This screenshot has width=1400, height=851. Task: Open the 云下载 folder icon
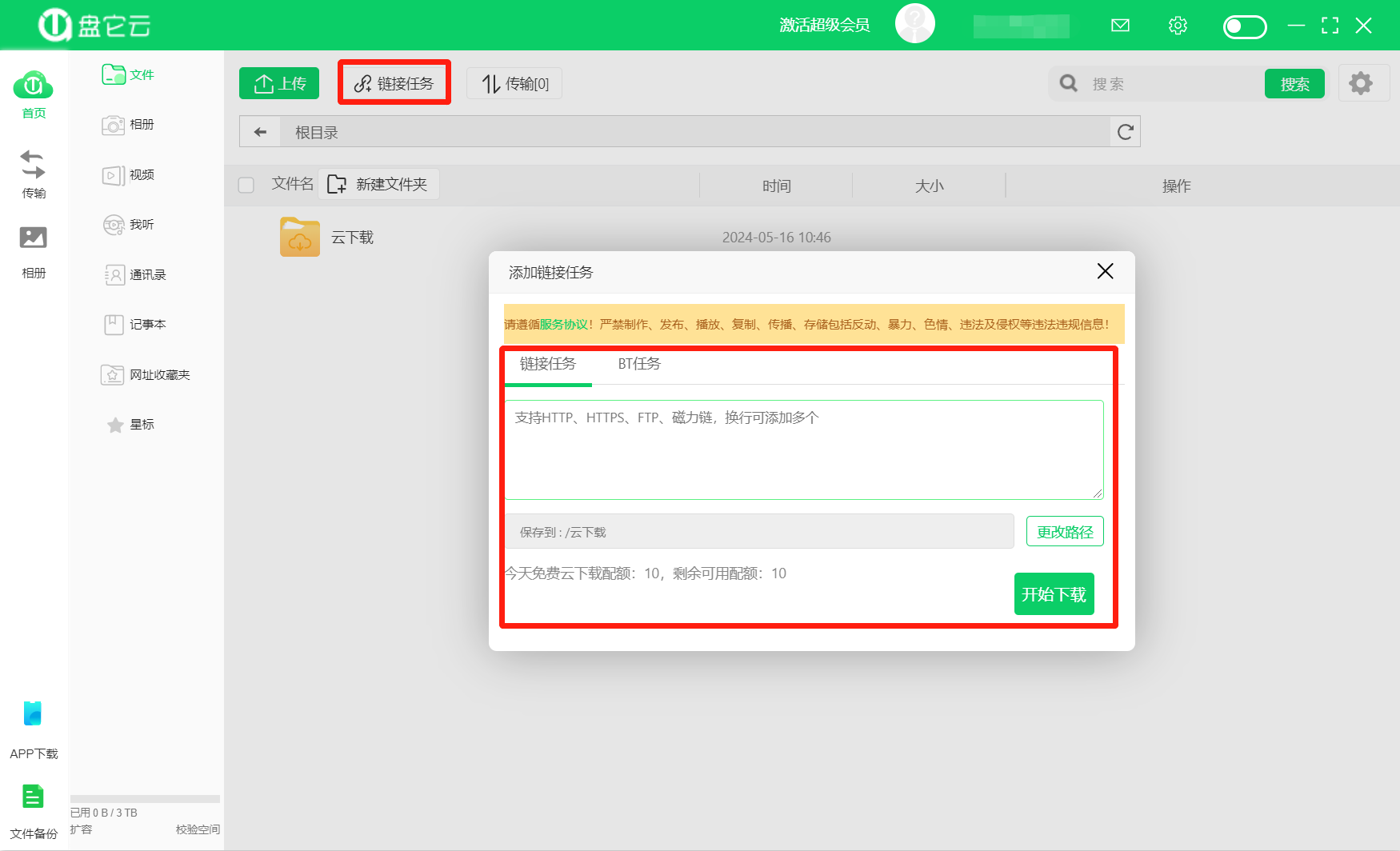pyautogui.click(x=300, y=237)
